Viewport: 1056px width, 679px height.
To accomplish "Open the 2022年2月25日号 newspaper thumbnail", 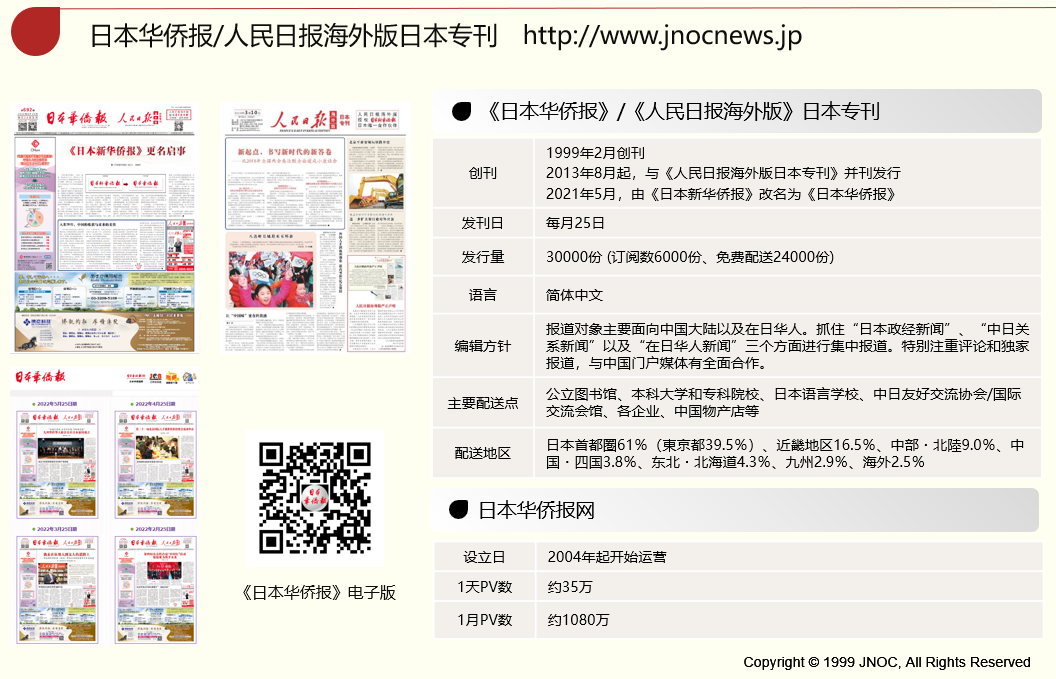I will 156,588.
